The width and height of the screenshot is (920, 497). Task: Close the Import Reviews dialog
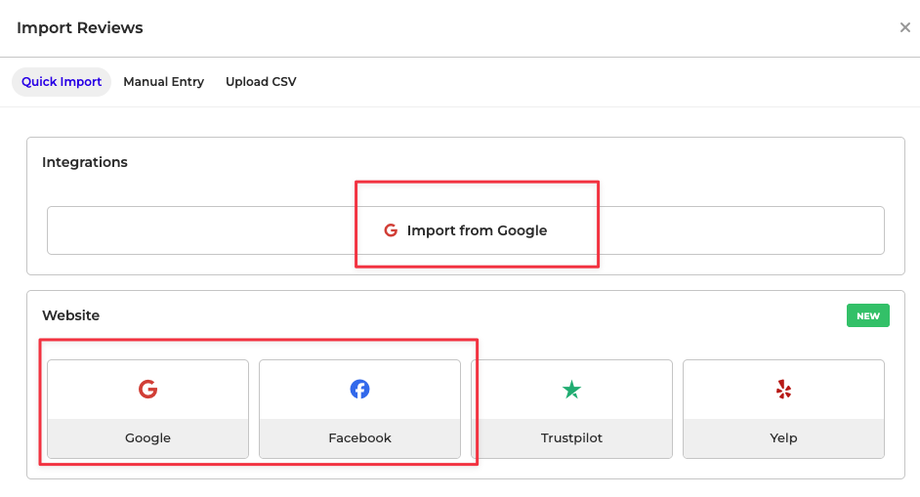click(x=905, y=28)
